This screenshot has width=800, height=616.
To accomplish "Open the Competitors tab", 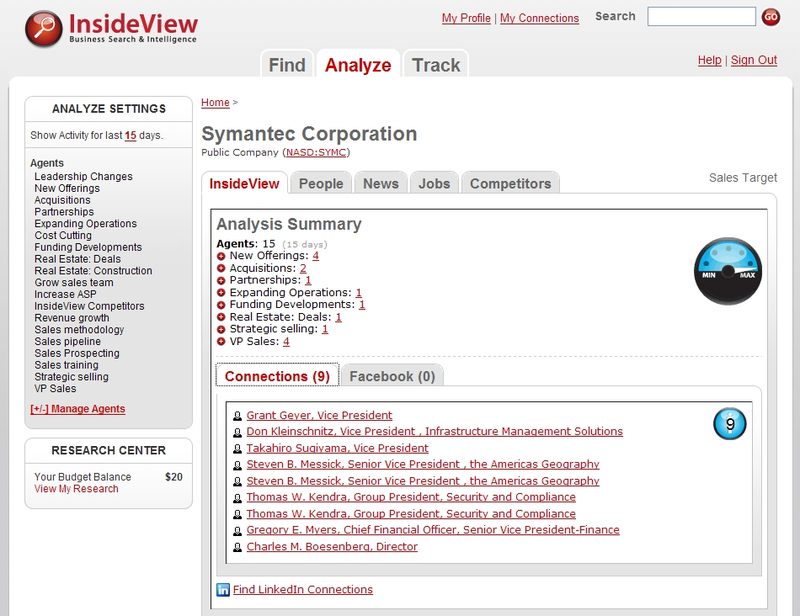I will click(510, 183).
